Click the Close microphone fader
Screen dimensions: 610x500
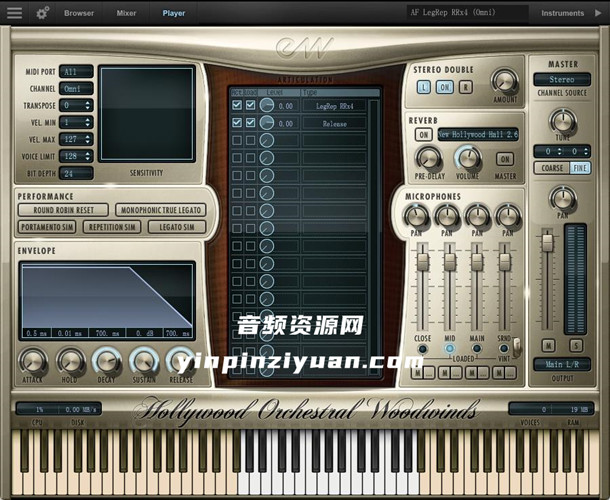coord(422,261)
